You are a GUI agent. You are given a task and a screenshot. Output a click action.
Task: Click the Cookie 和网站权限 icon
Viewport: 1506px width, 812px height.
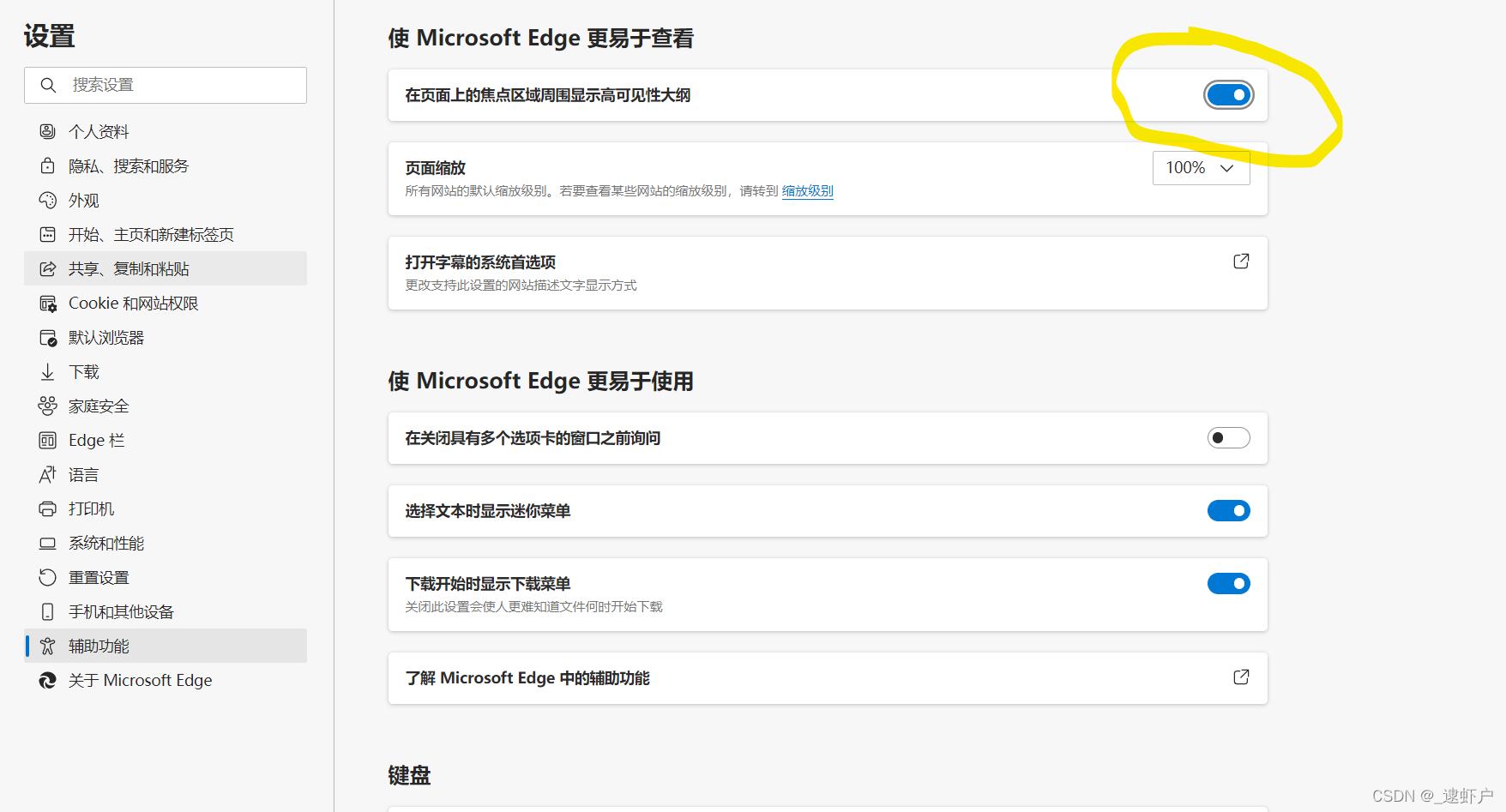(x=48, y=304)
